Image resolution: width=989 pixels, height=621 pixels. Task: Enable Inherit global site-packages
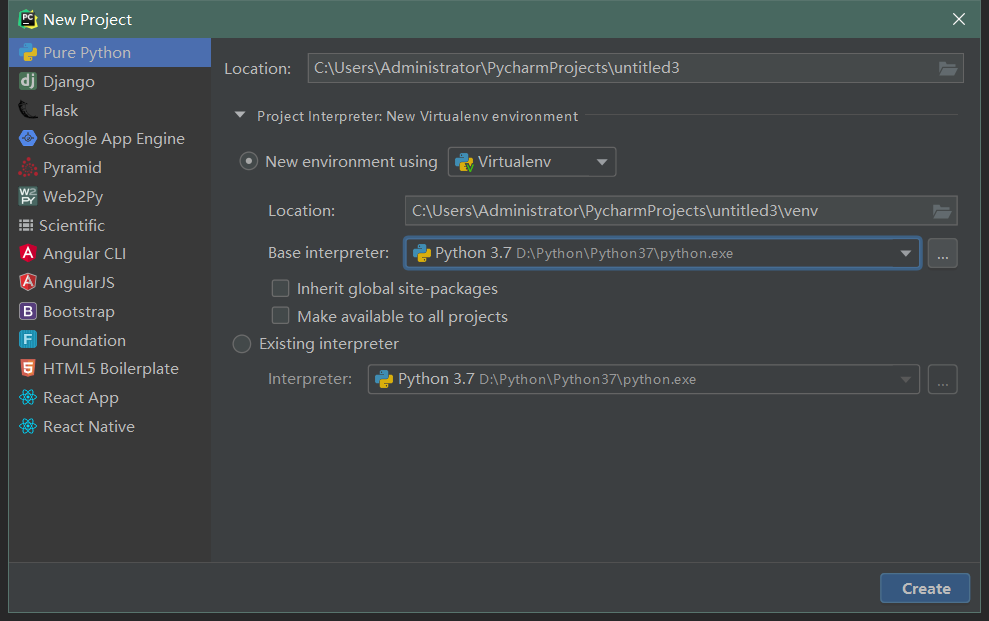coord(281,289)
